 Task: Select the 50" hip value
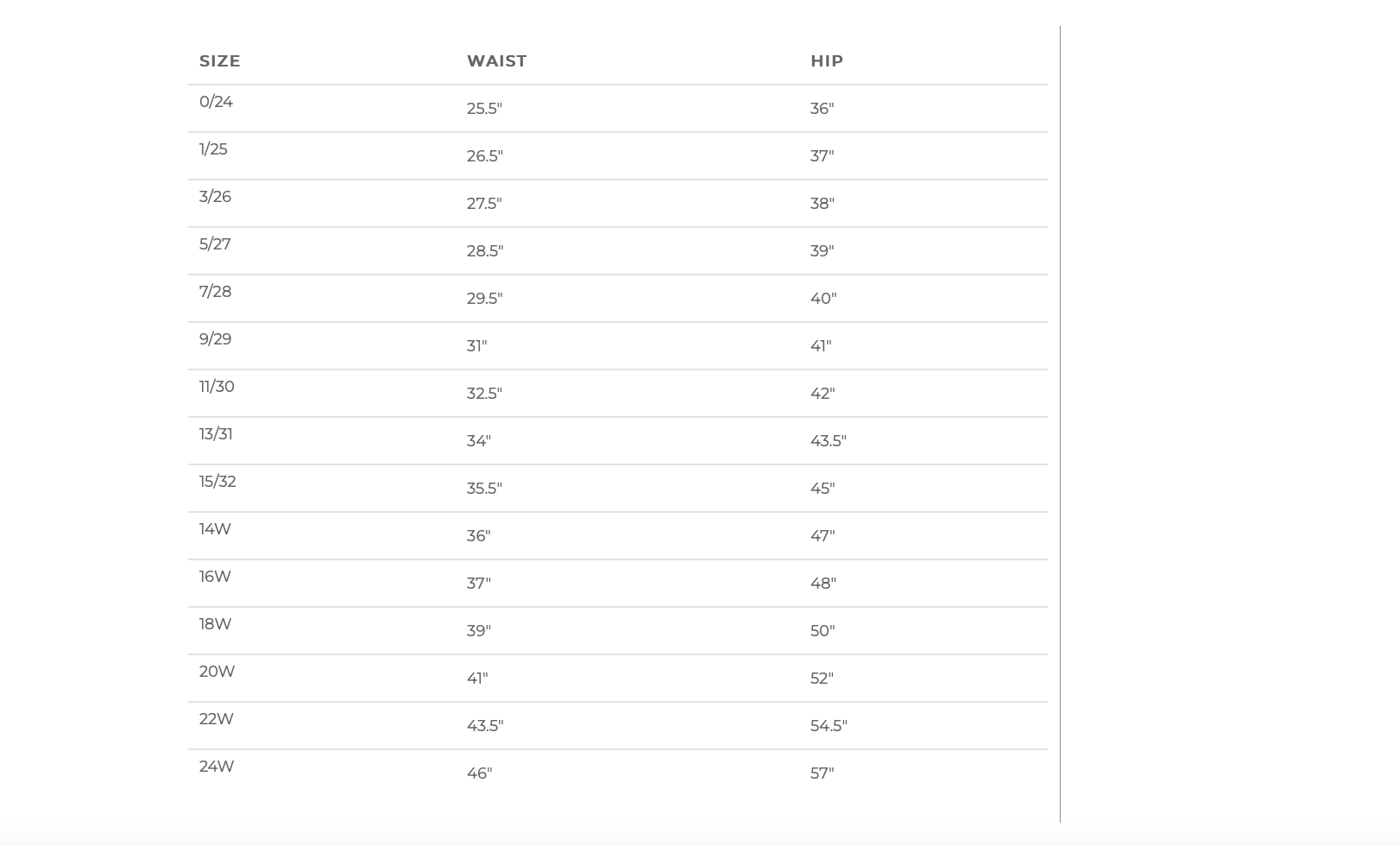point(823,631)
